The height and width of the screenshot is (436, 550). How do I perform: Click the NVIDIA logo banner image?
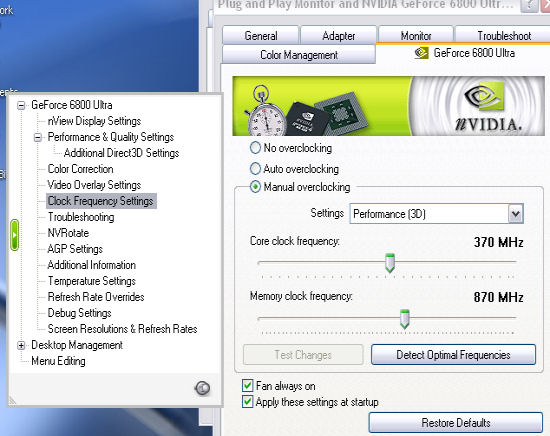pyautogui.click(x=389, y=106)
